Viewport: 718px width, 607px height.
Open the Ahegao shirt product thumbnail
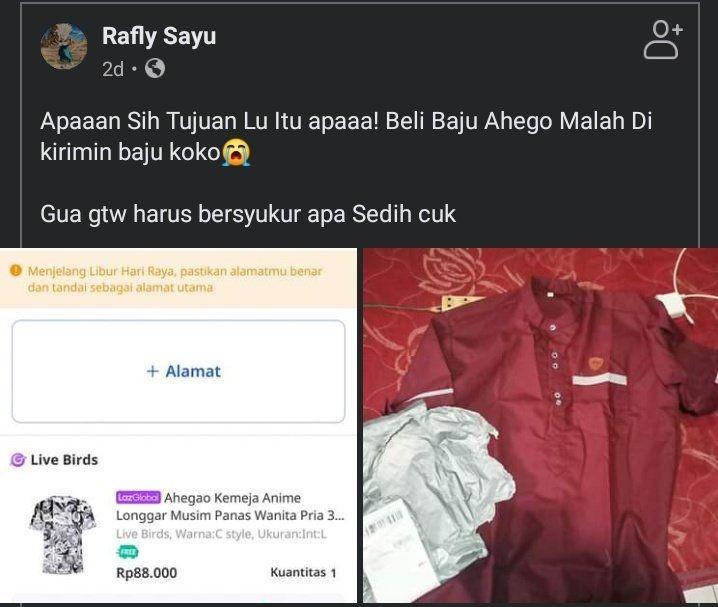click(x=63, y=534)
